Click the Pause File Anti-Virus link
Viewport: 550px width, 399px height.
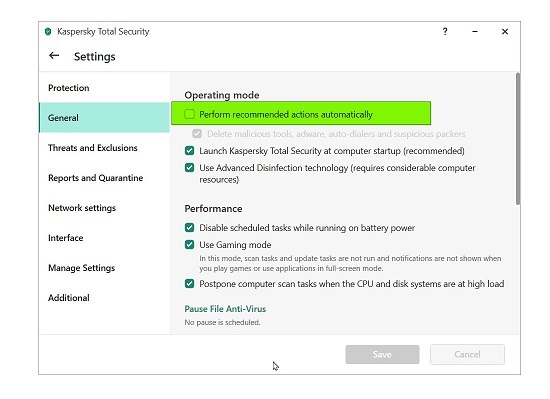coord(225,309)
